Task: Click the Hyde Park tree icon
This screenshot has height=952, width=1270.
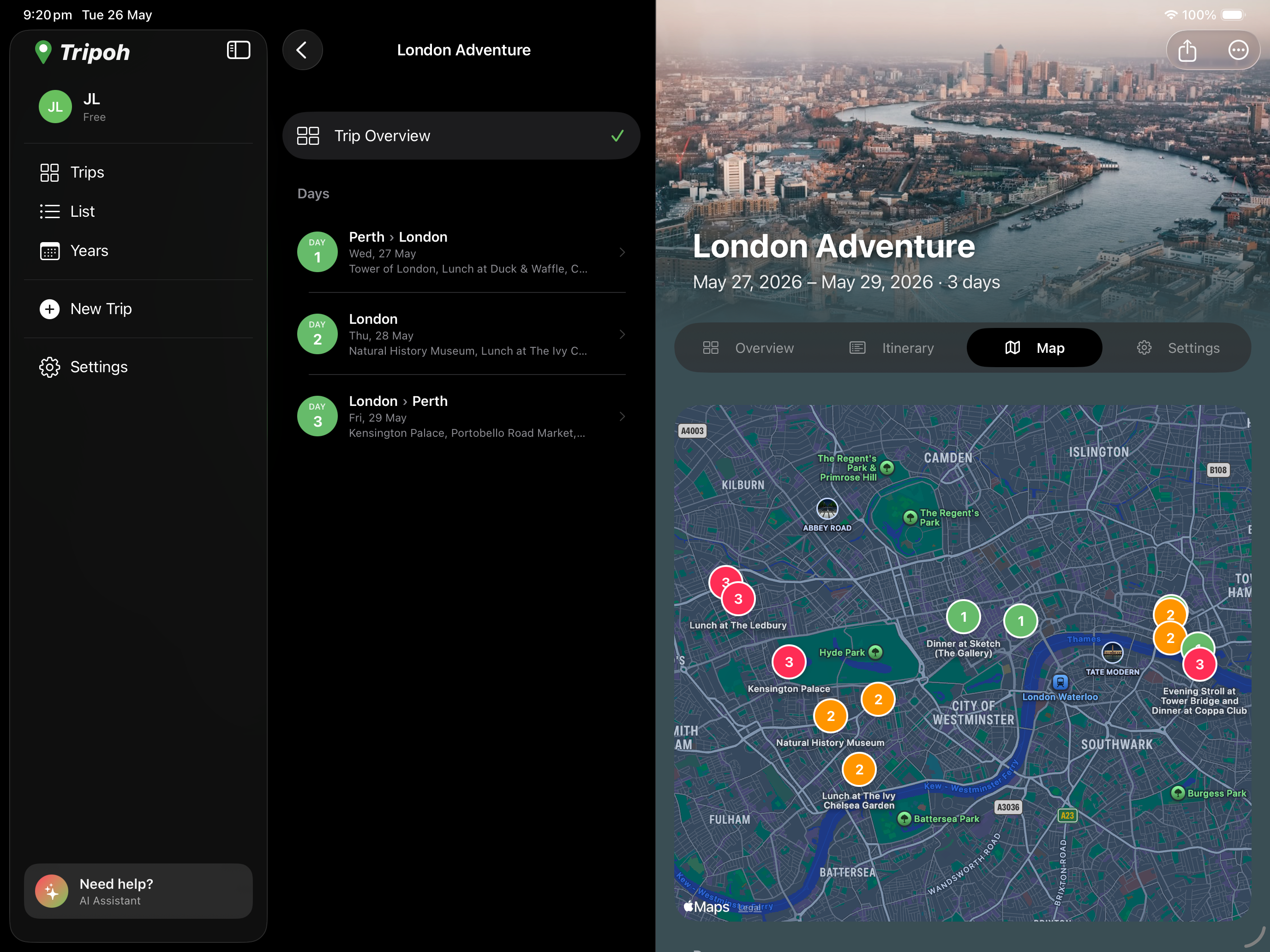Action: [x=875, y=652]
